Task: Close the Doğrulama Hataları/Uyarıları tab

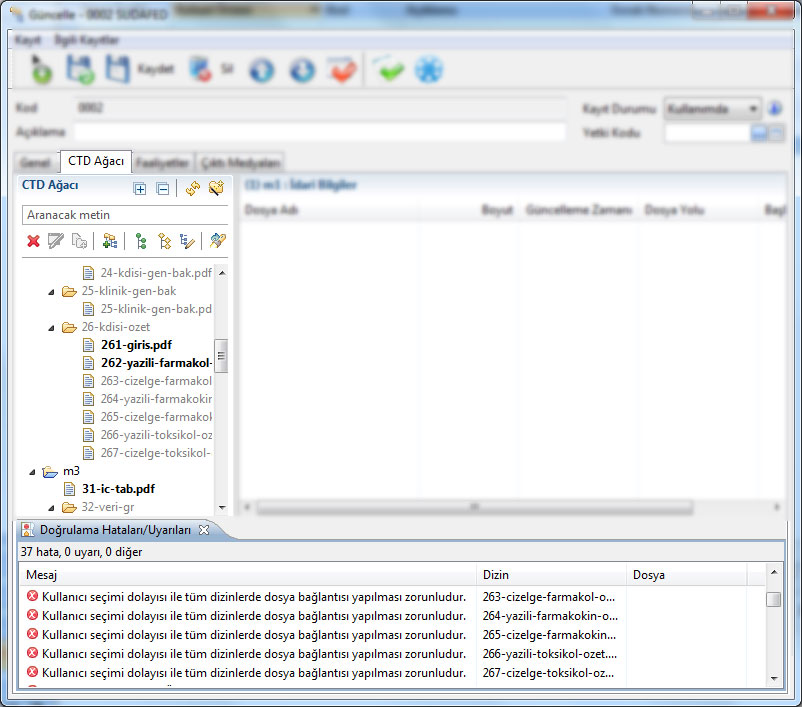Action: 202,530
